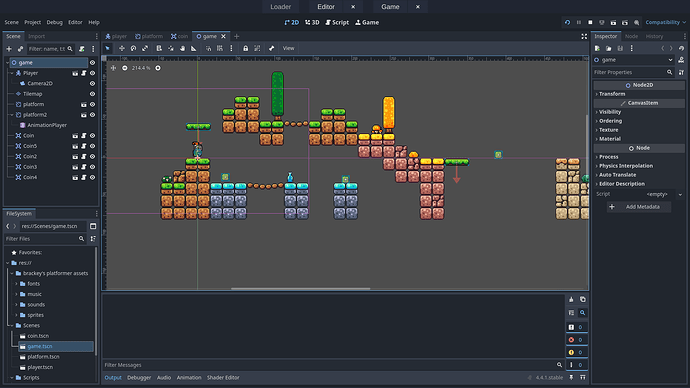690x388 pixels.
Task: Toggle visibility of the Camera2D node
Action: tap(92, 83)
